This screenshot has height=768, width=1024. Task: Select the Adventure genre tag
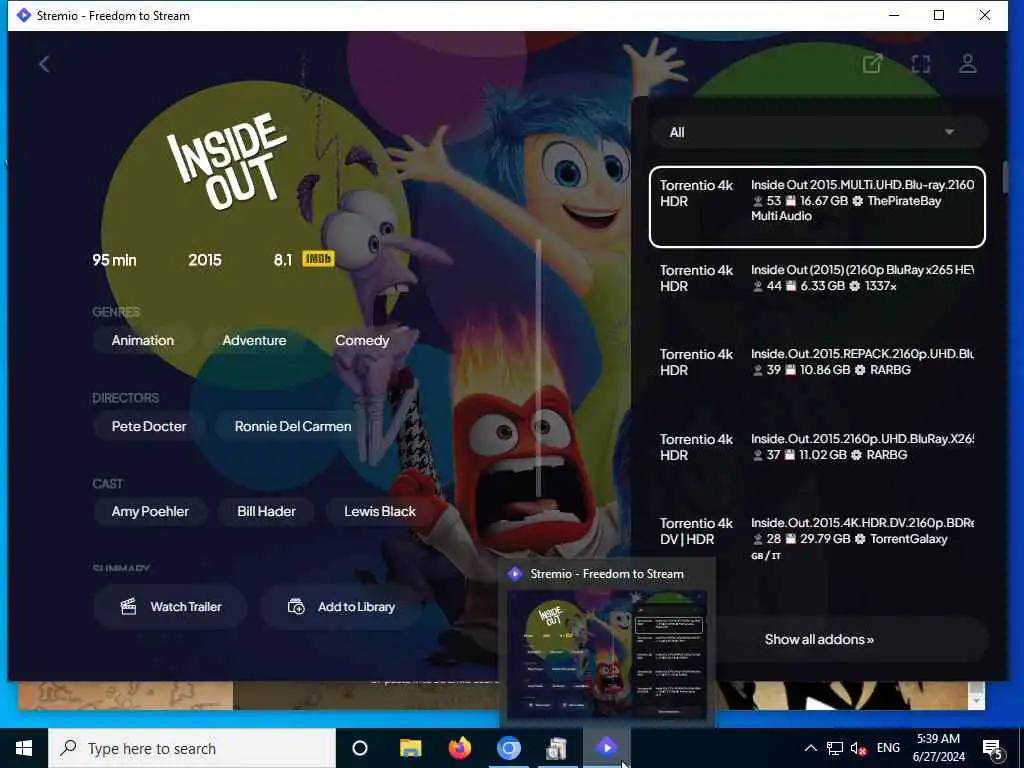(x=254, y=340)
